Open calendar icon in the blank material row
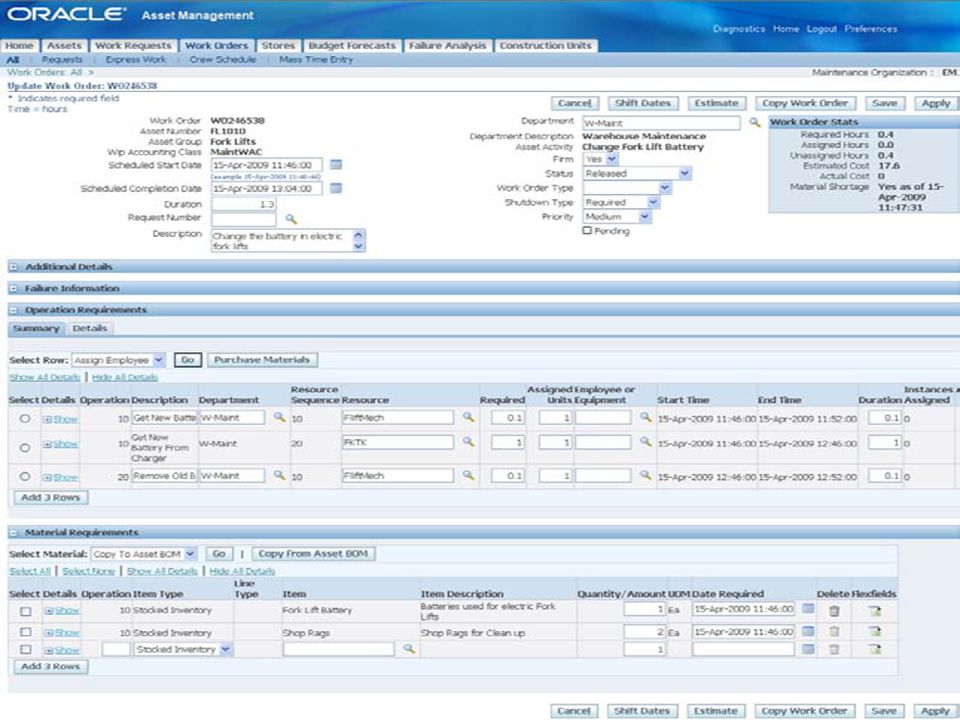This screenshot has width=960, height=720. [x=808, y=649]
